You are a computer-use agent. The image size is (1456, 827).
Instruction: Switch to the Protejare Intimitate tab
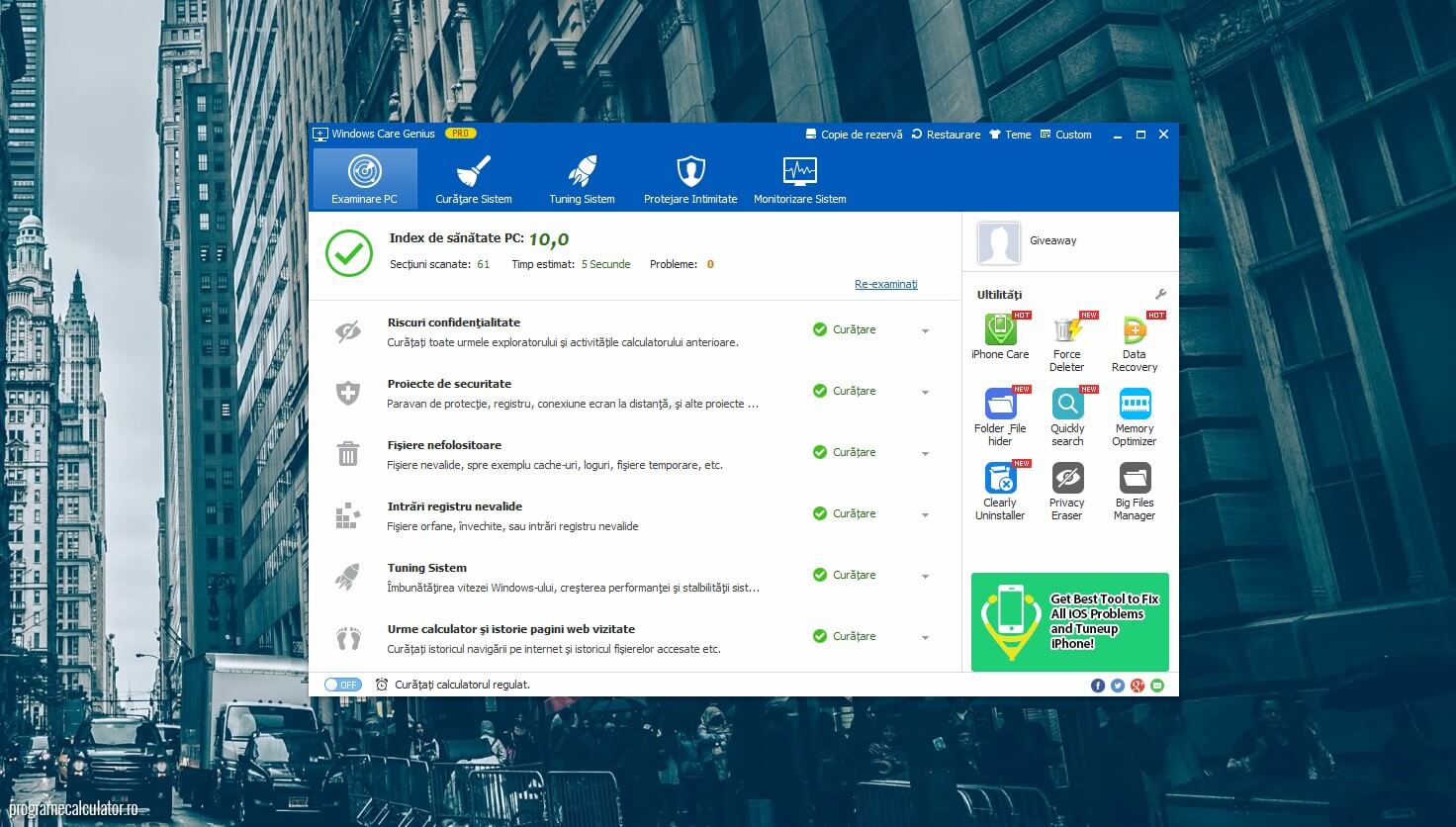tap(690, 179)
